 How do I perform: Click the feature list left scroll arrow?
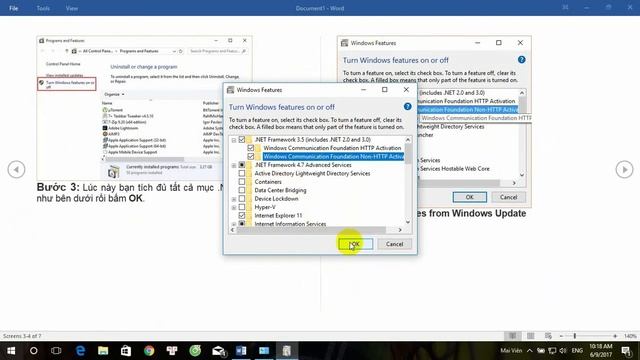(232, 230)
